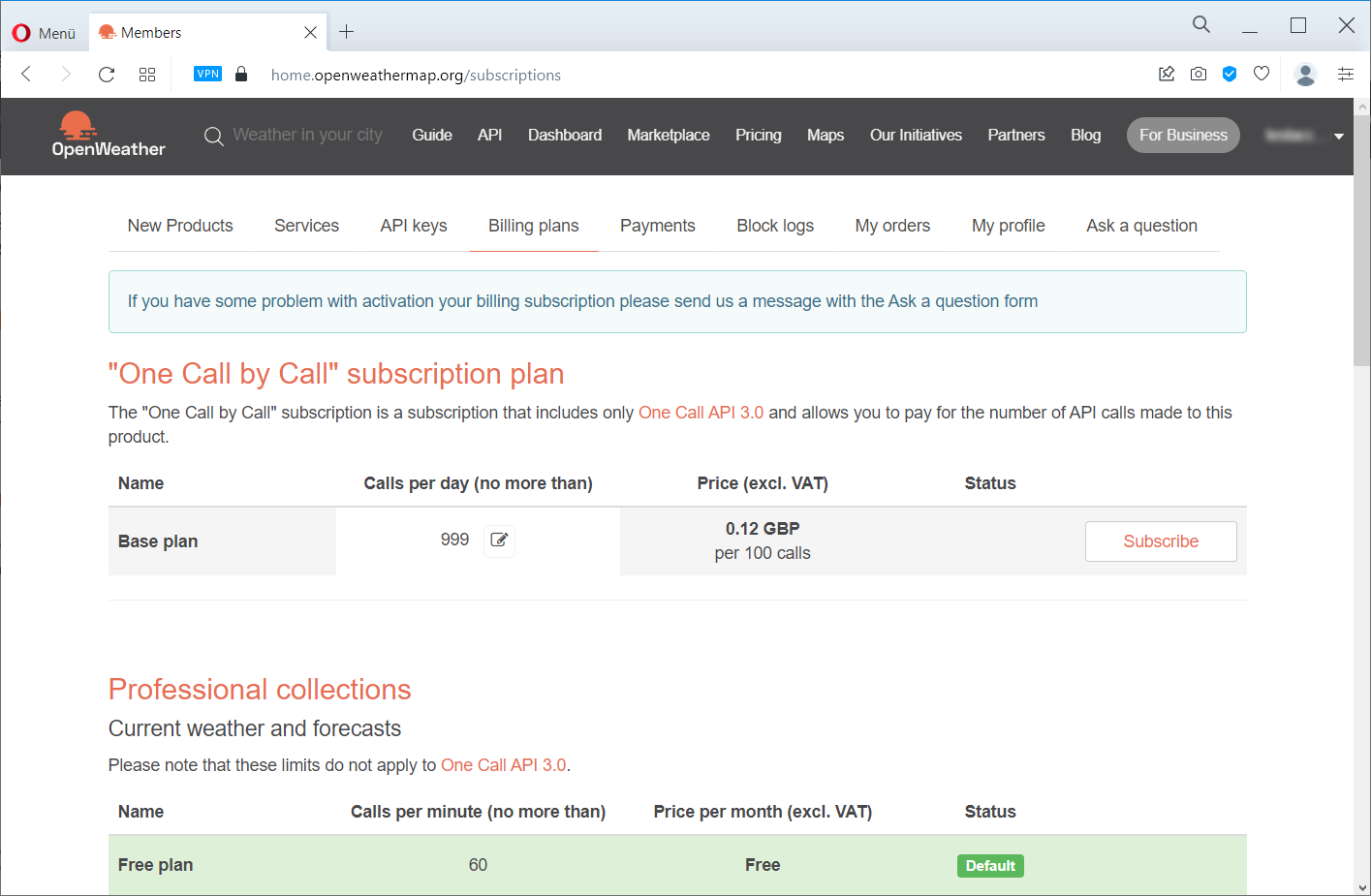Click the Professional collections heading

[260, 690]
